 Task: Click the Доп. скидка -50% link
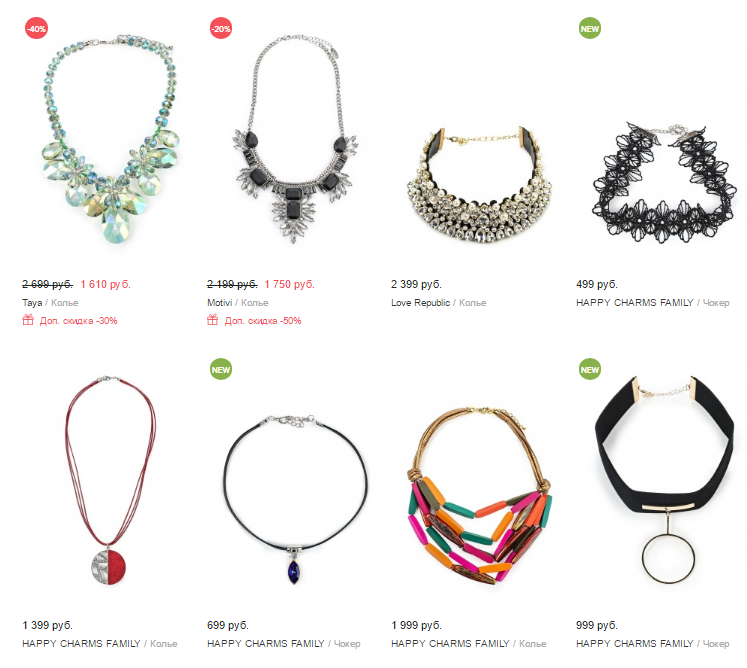click(263, 321)
